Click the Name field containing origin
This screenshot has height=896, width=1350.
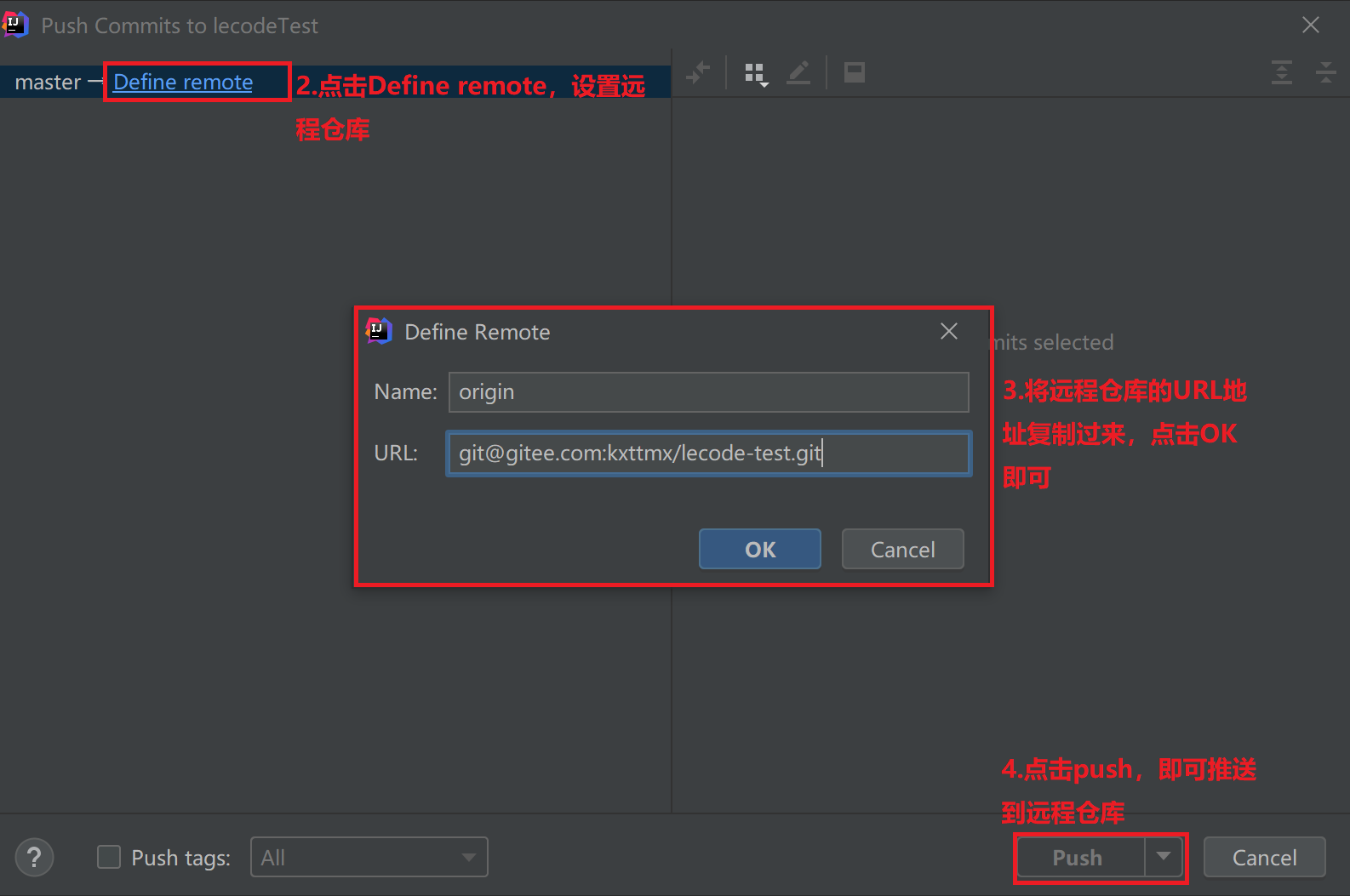709,392
